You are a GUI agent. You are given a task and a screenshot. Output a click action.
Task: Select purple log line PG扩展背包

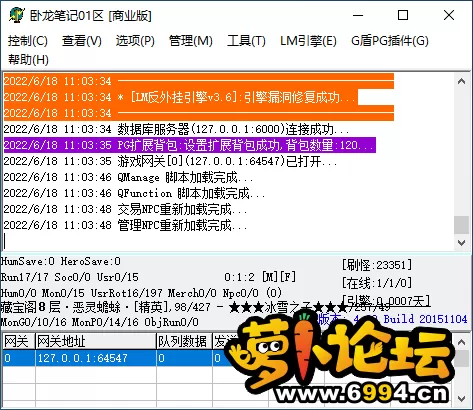(190, 145)
